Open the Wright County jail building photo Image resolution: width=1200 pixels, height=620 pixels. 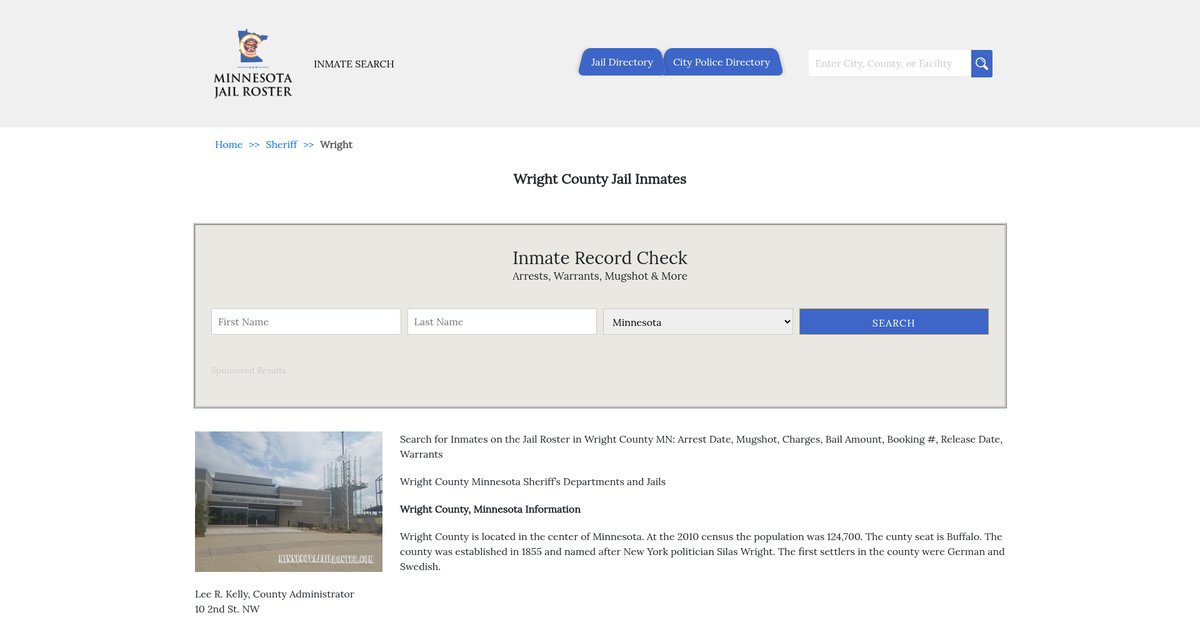288,501
